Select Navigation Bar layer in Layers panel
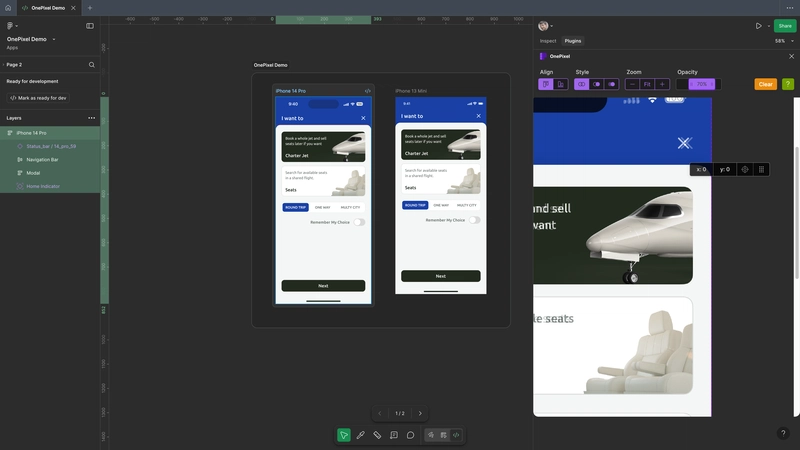The width and height of the screenshot is (800, 450). tap(42, 159)
